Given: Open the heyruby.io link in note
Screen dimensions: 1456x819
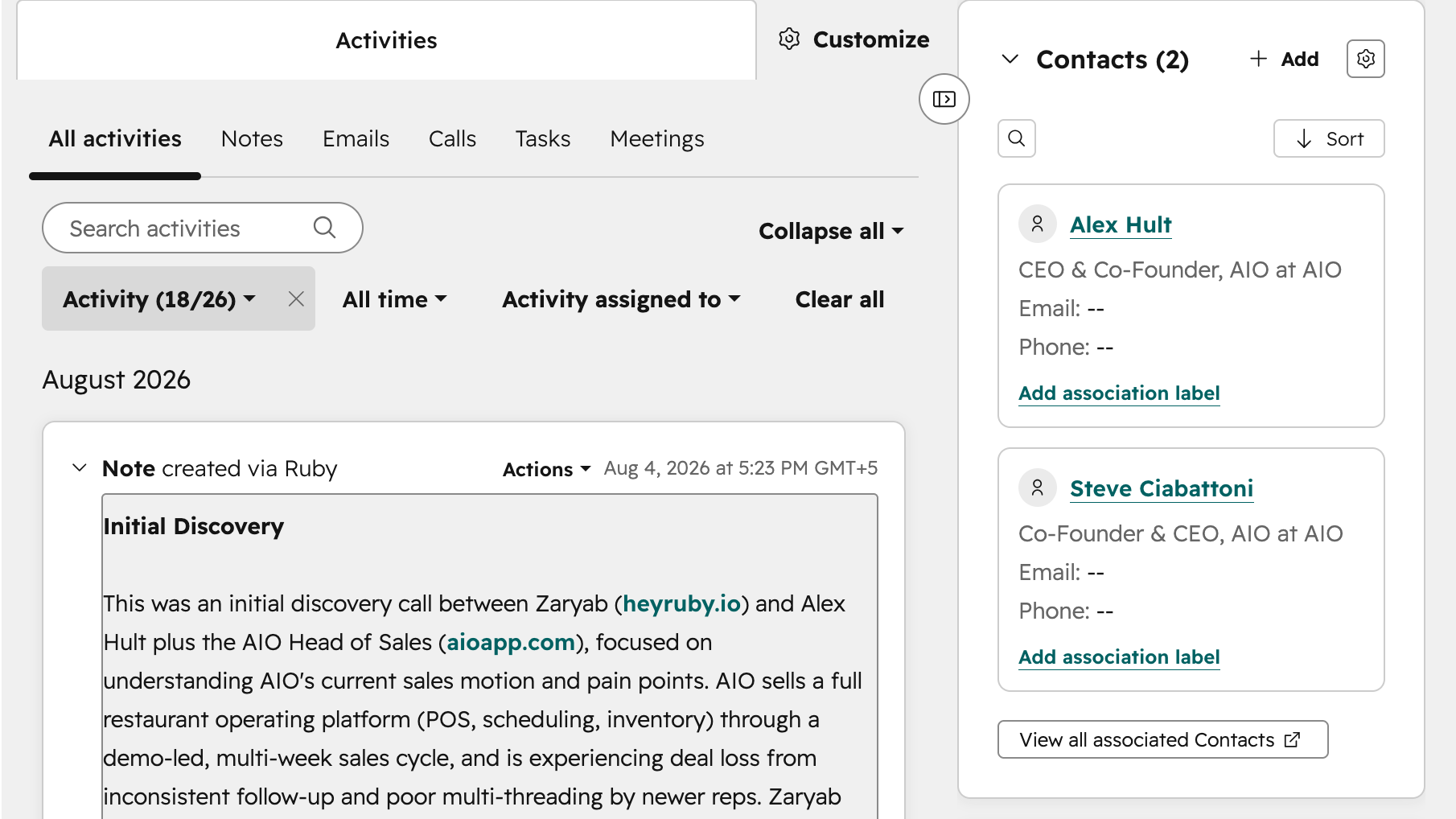Looking at the screenshot, I should click(681, 603).
